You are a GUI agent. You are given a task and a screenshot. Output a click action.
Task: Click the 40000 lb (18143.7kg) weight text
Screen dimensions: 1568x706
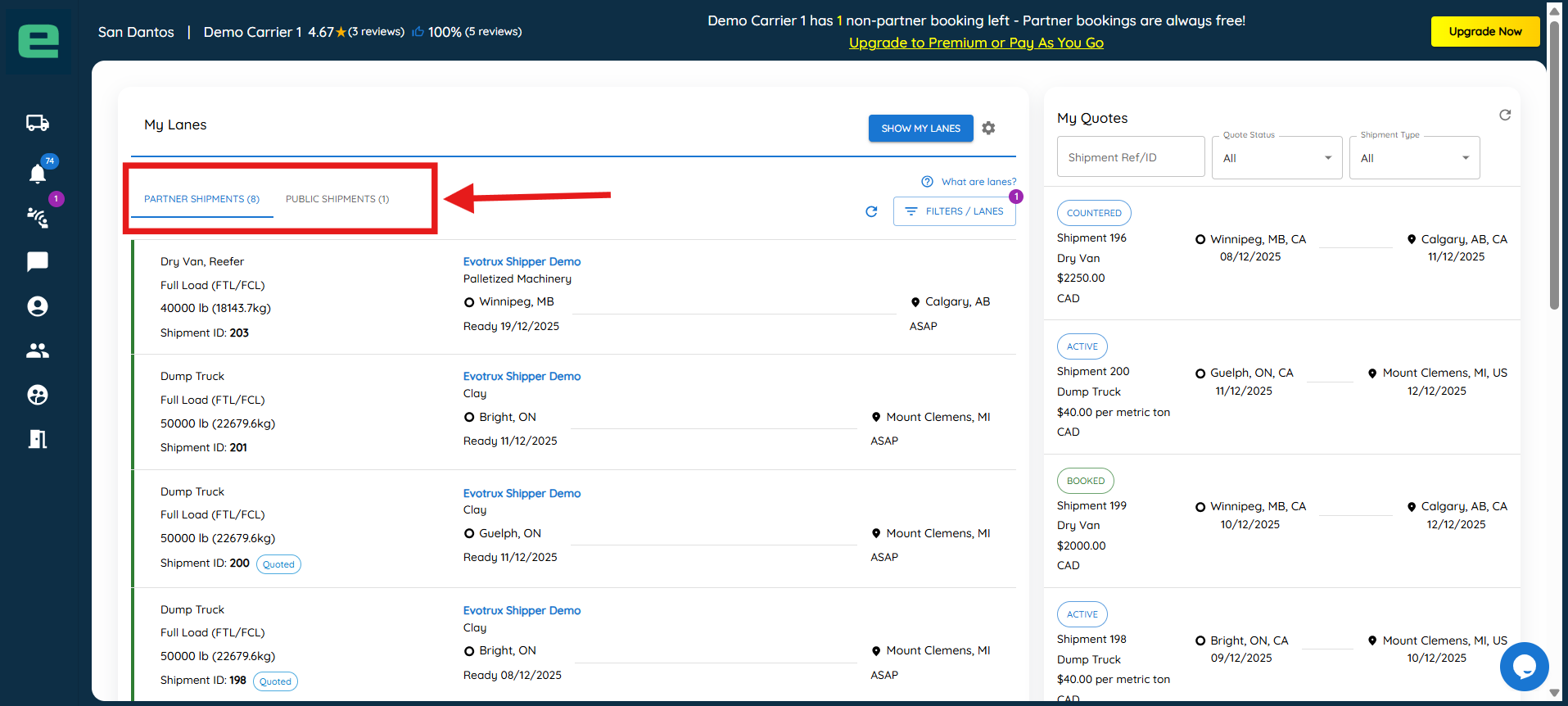215,308
